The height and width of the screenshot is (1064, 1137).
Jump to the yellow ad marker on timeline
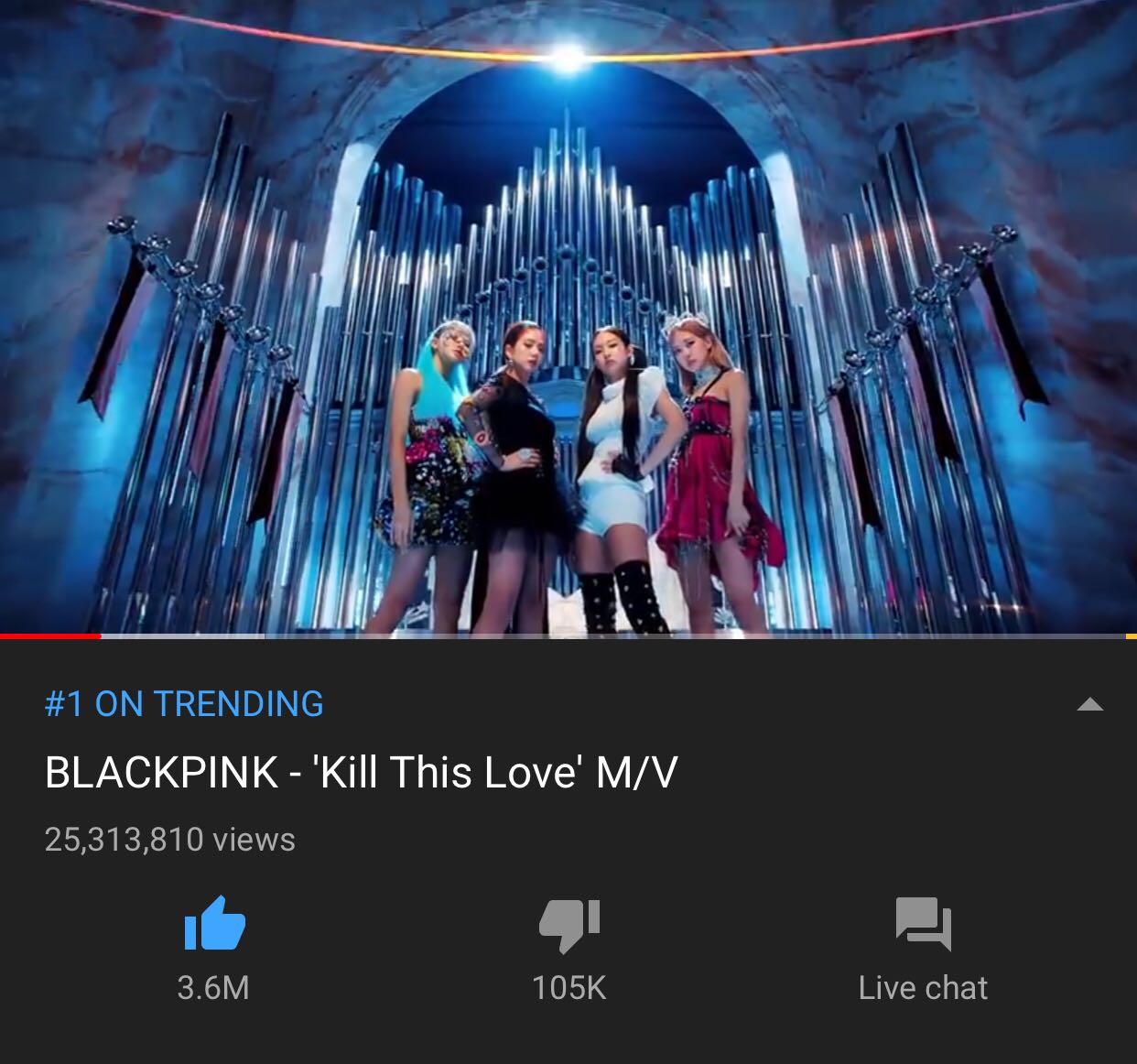click(x=1131, y=635)
